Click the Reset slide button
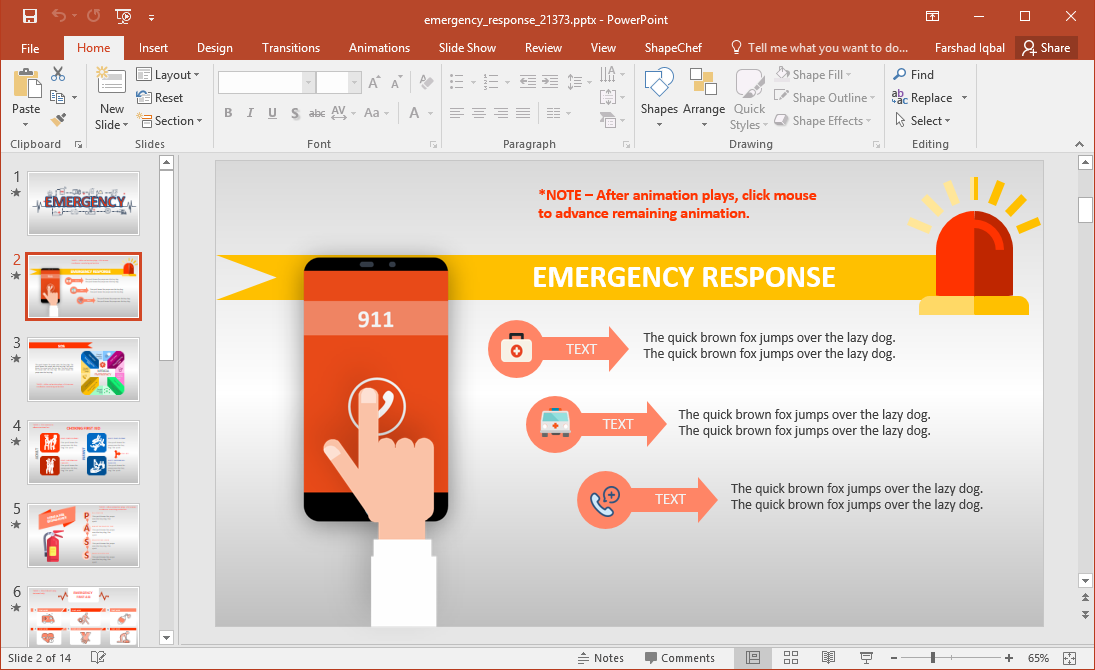The image size is (1095, 670). pos(160,98)
